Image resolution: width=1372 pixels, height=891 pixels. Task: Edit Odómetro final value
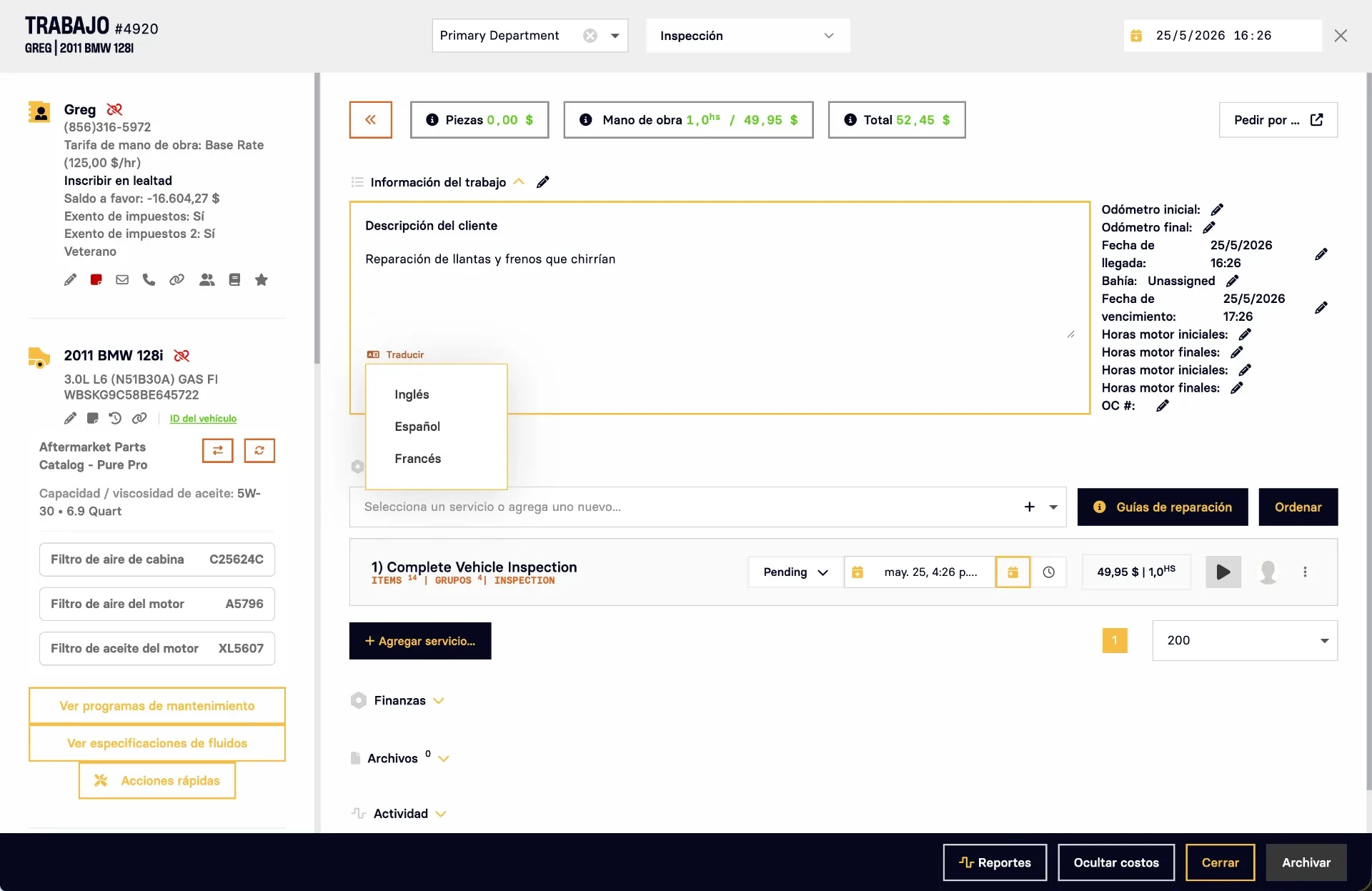tap(1209, 227)
